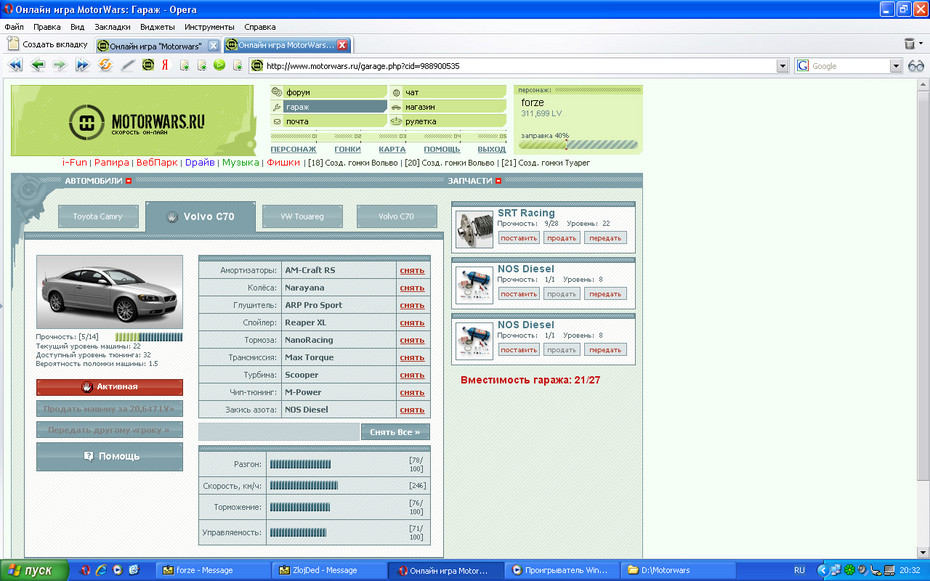
Task: Launch Internet Explorer from quick launch
Action: [101, 570]
